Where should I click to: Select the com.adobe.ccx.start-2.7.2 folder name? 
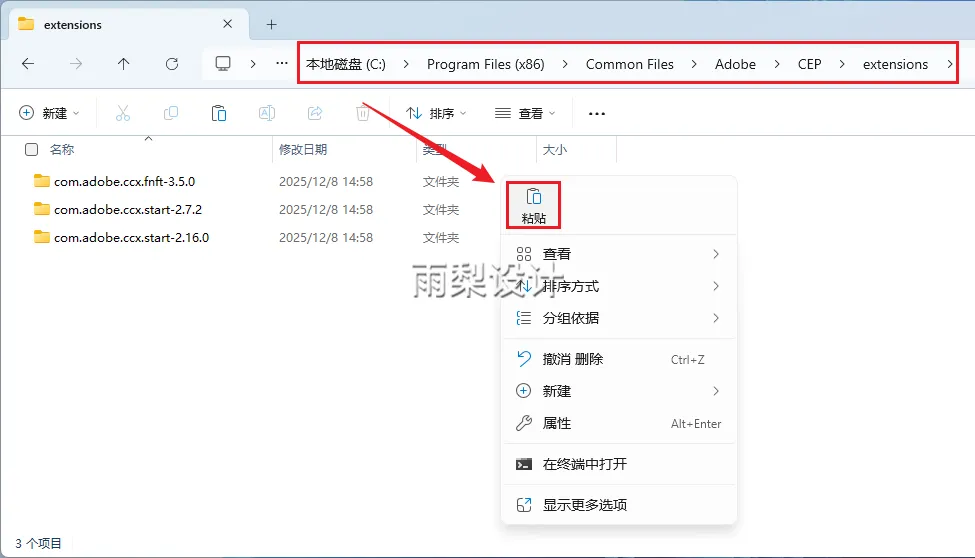(x=128, y=209)
